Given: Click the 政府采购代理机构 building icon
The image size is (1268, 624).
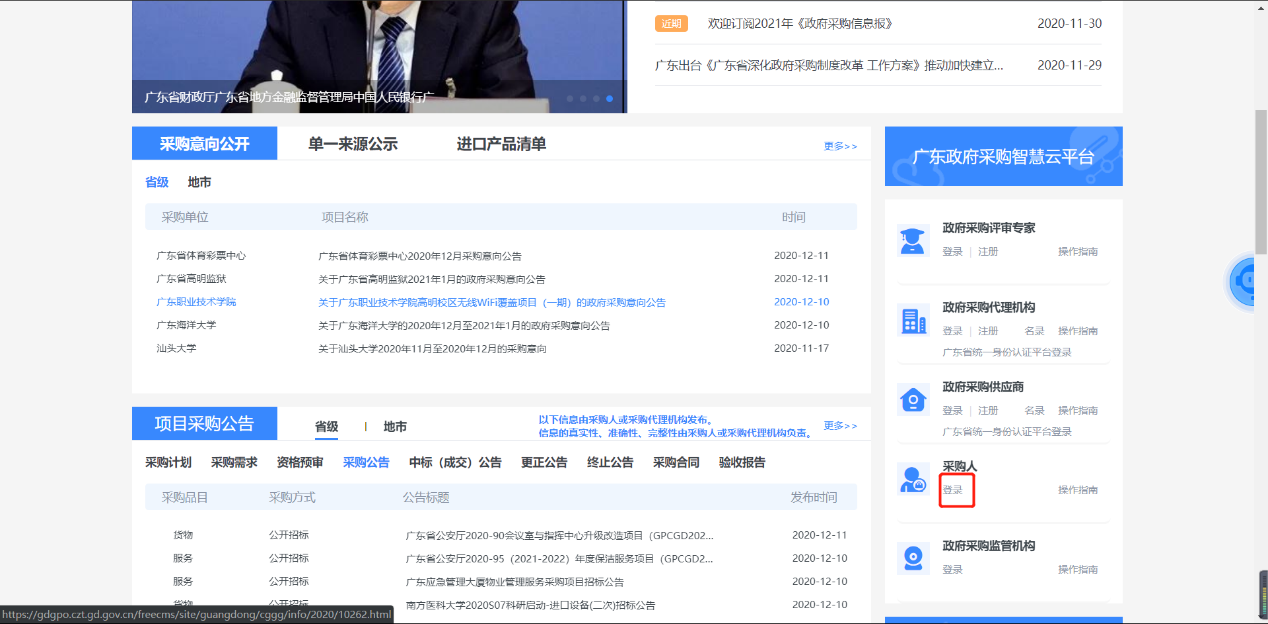Looking at the screenshot, I should coord(912,320).
